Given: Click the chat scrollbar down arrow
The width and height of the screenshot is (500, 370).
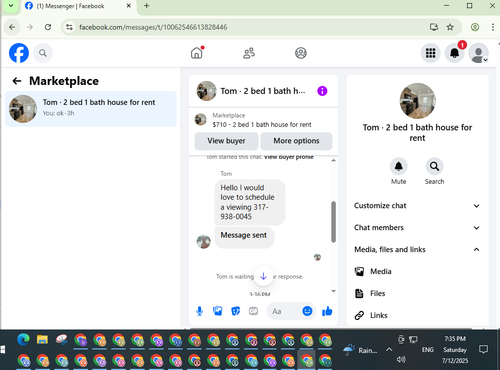Looking at the screenshot, I should click(x=333, y=291).
